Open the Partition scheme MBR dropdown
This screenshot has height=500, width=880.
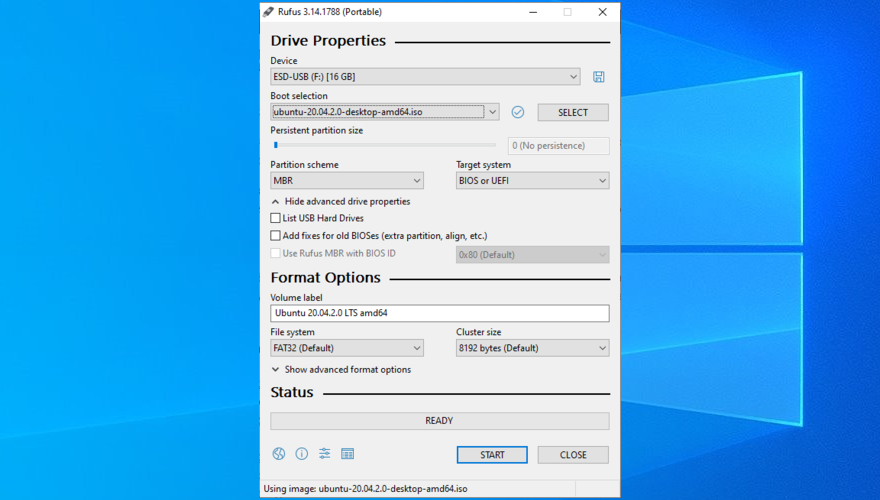pyautogui.click(x=346, y=181)
